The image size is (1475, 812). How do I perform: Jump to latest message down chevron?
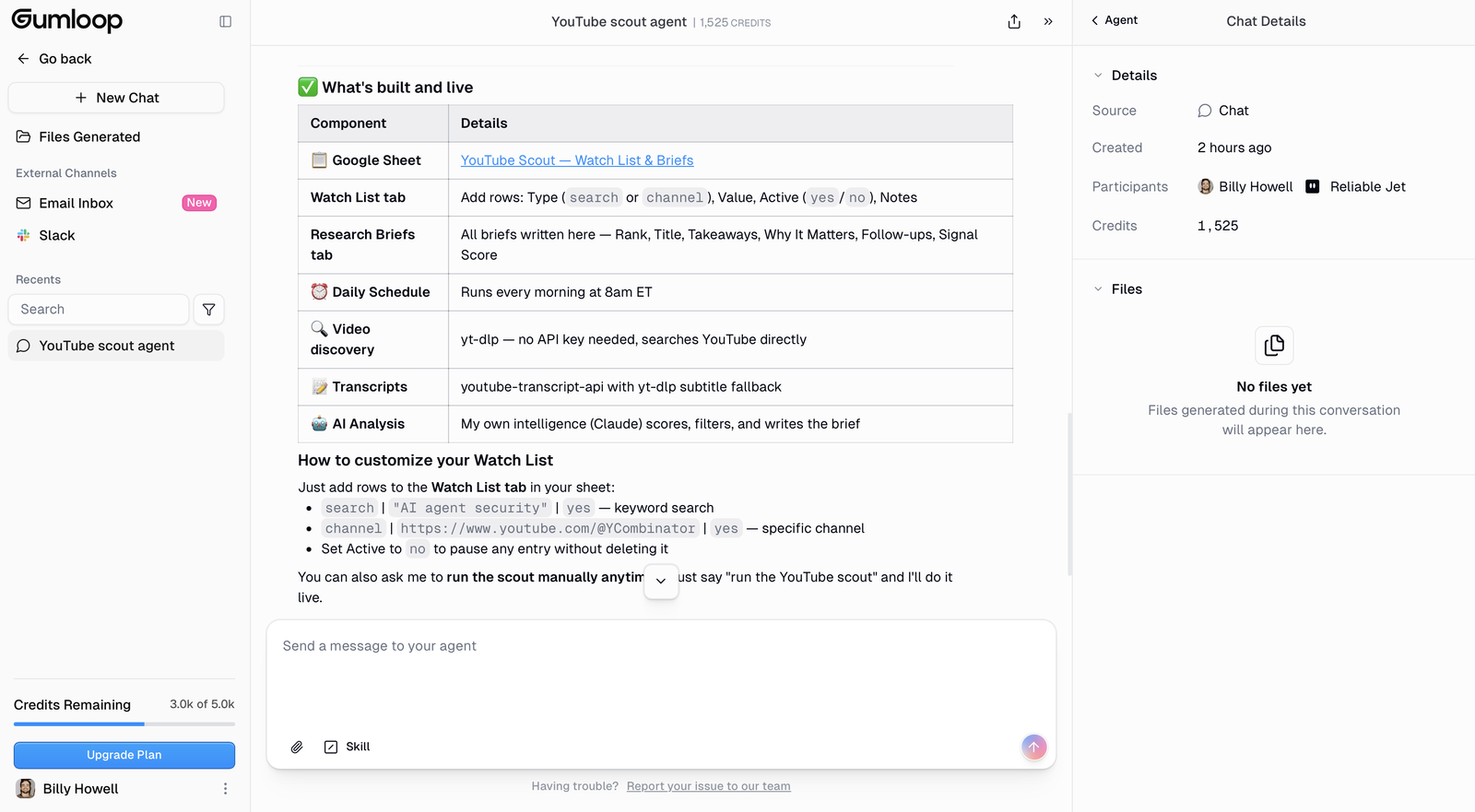coord(661,582)
